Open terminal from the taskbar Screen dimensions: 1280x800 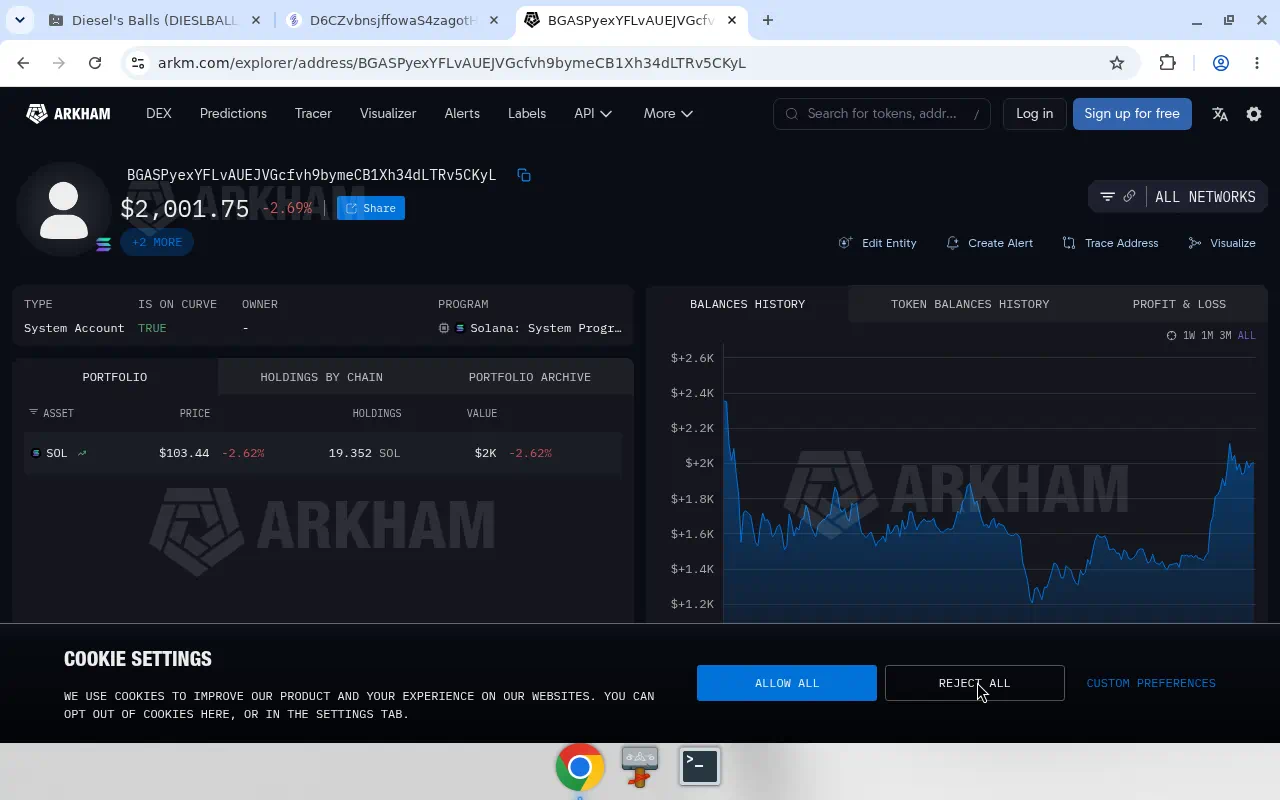click(x=700, y=766)
